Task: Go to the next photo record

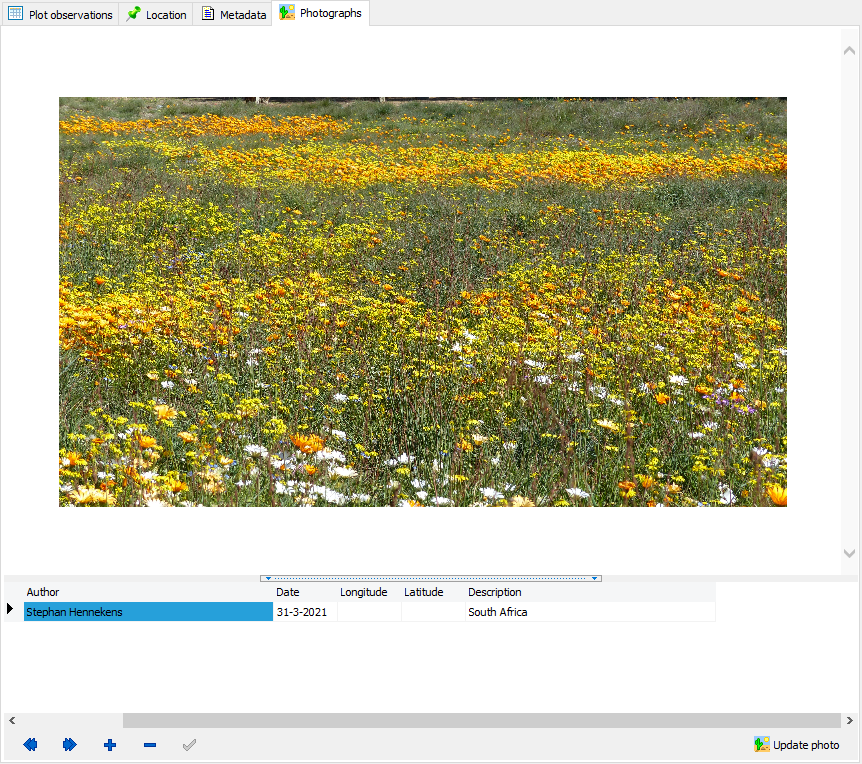Action: pos(70,745)
